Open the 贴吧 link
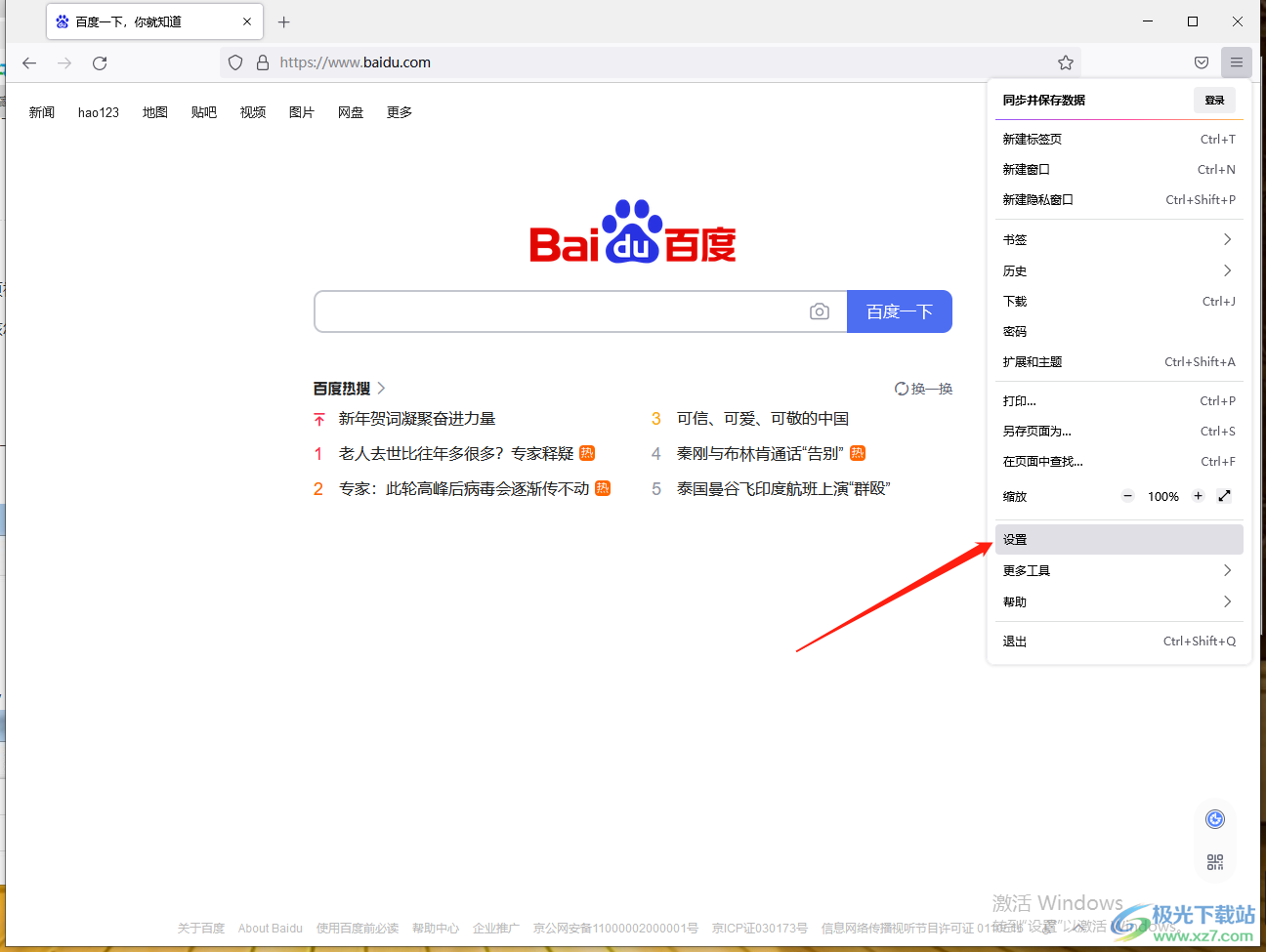The height and width of the screenshot is (952, 1266). click(204, 112)
